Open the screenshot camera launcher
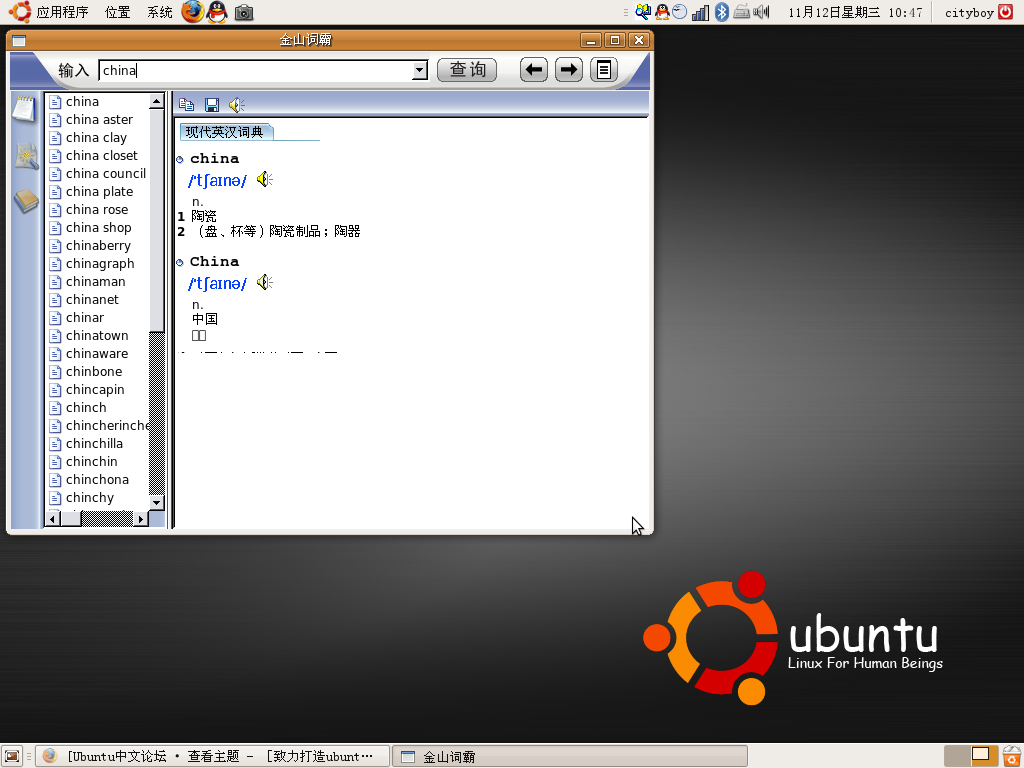 point(244,12)
